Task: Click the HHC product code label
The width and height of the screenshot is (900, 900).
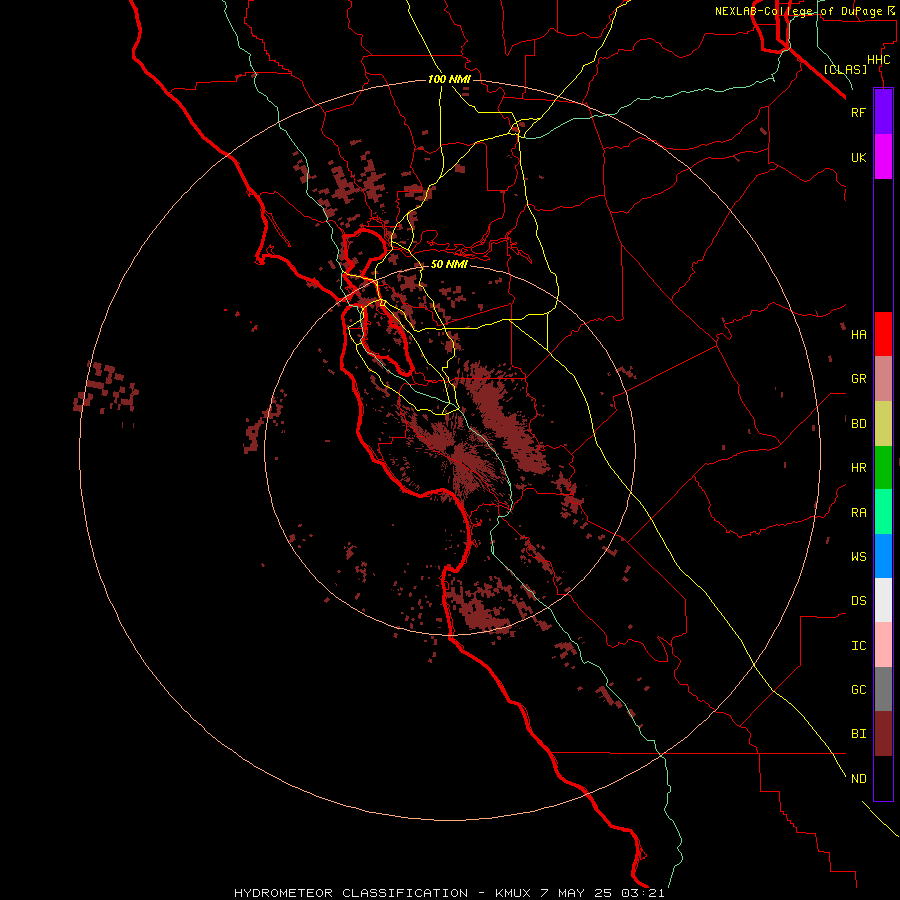Action: click(x=879, y=60)
